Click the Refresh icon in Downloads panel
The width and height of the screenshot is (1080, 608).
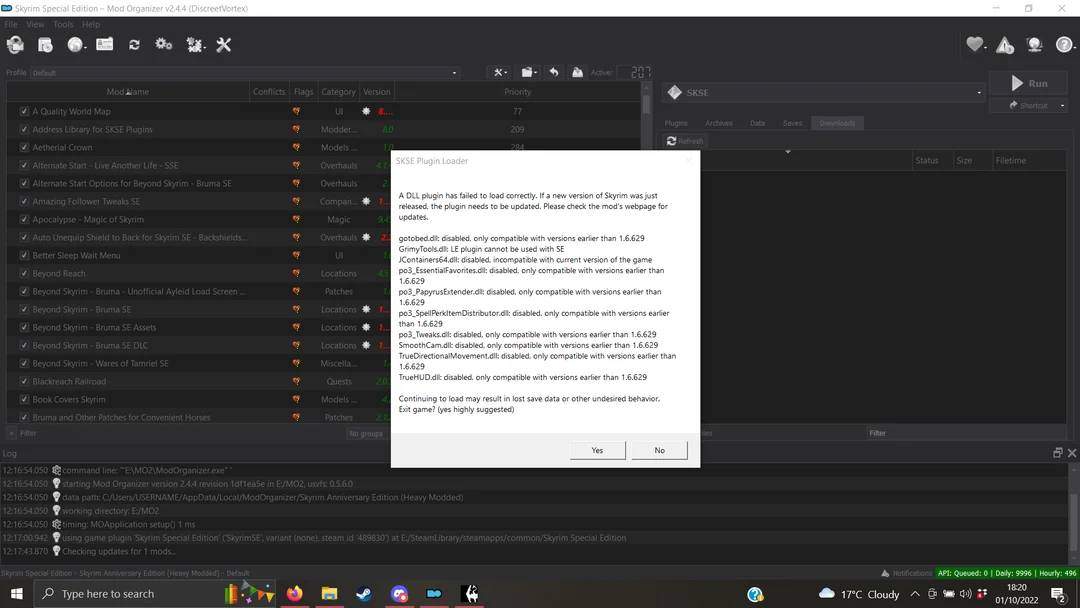[x=684, y=140]
